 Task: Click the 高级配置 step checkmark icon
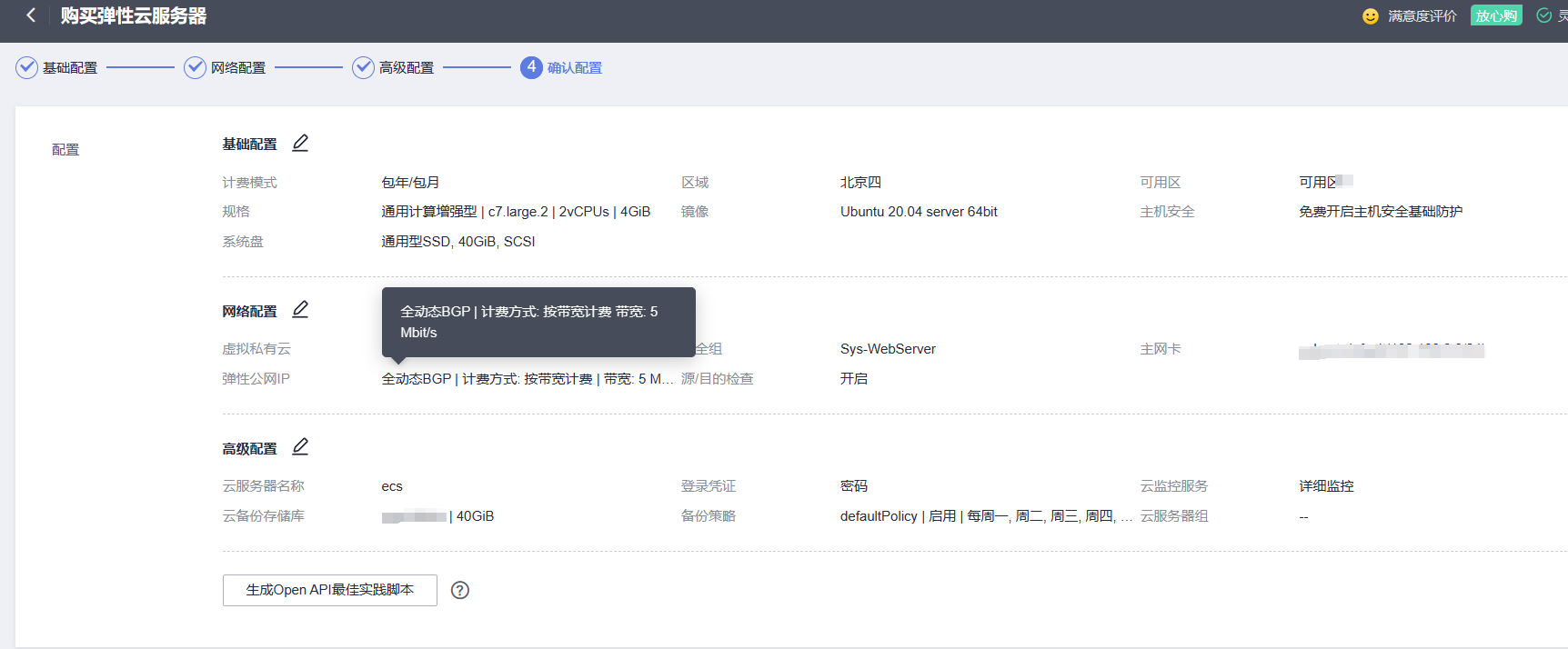pos(363,68)
